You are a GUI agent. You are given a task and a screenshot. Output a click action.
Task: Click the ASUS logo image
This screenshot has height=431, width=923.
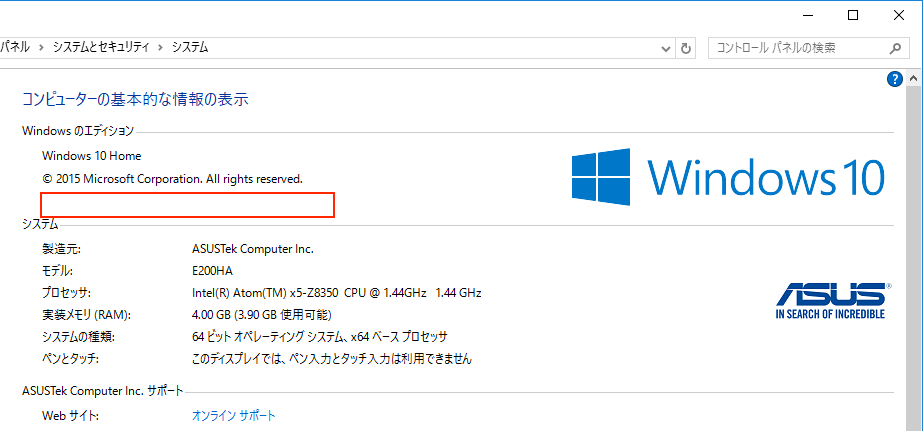click(x=830, y=299)
